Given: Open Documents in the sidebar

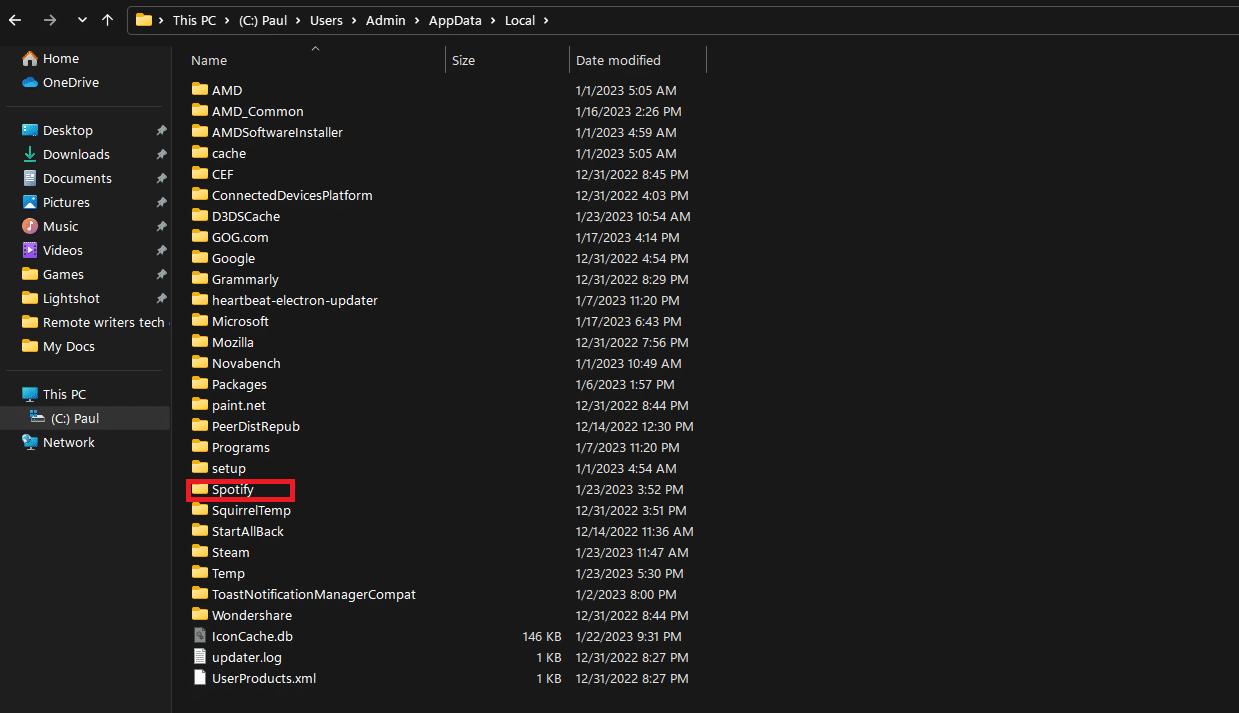Looking at the screenshot, I should click(66, 179).
